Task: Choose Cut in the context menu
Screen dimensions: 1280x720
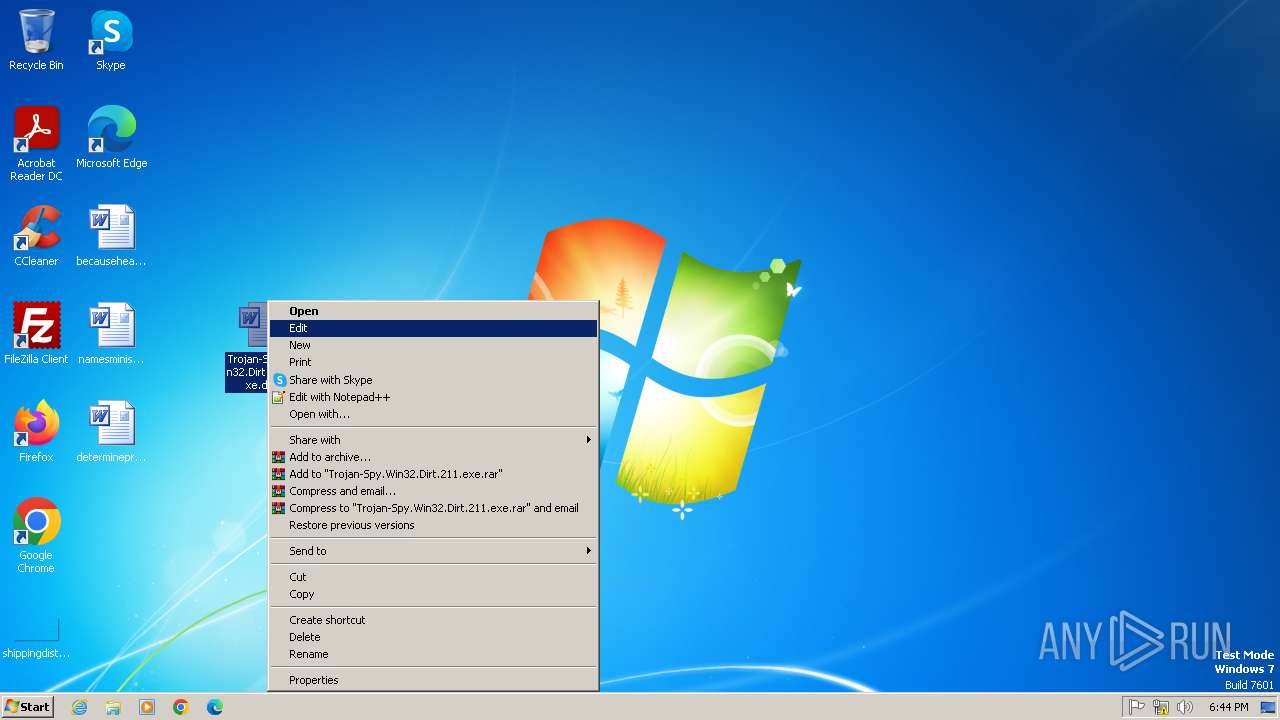Action: [433, 577]
